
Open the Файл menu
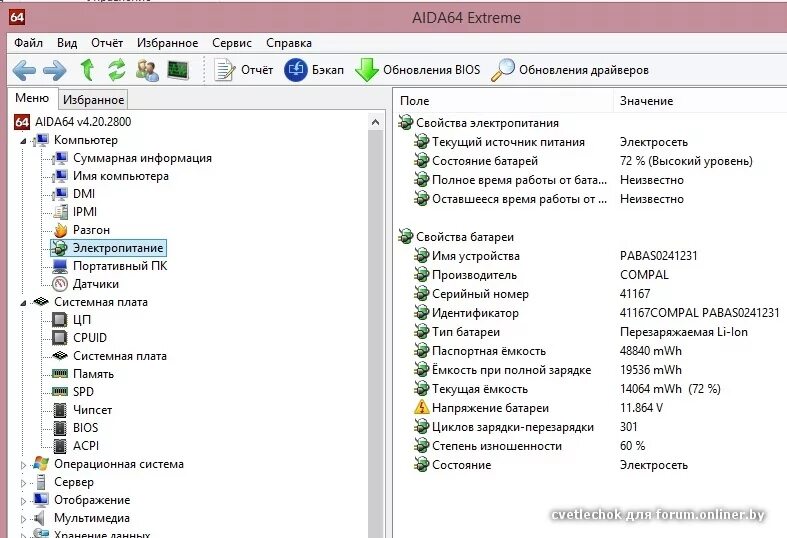click(x=28, y=43)
